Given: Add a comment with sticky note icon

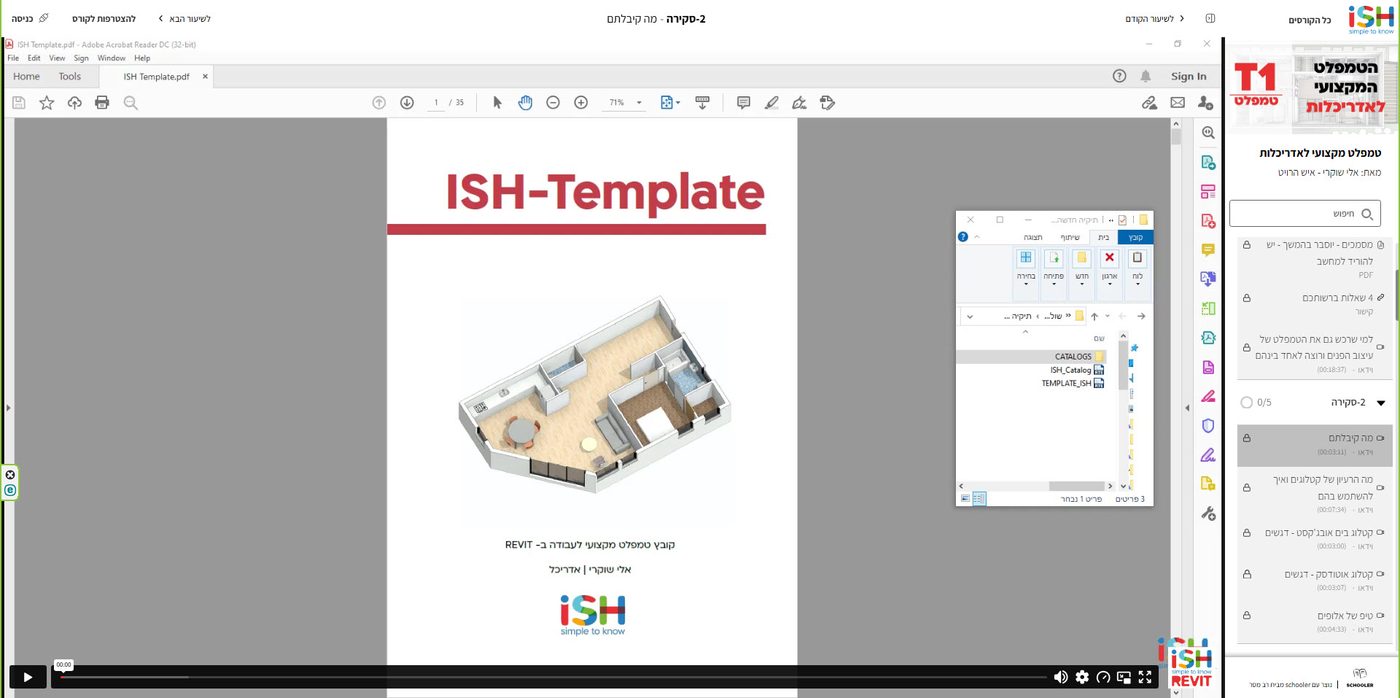Looking at the screenshot, I should [x=743, y=102].
